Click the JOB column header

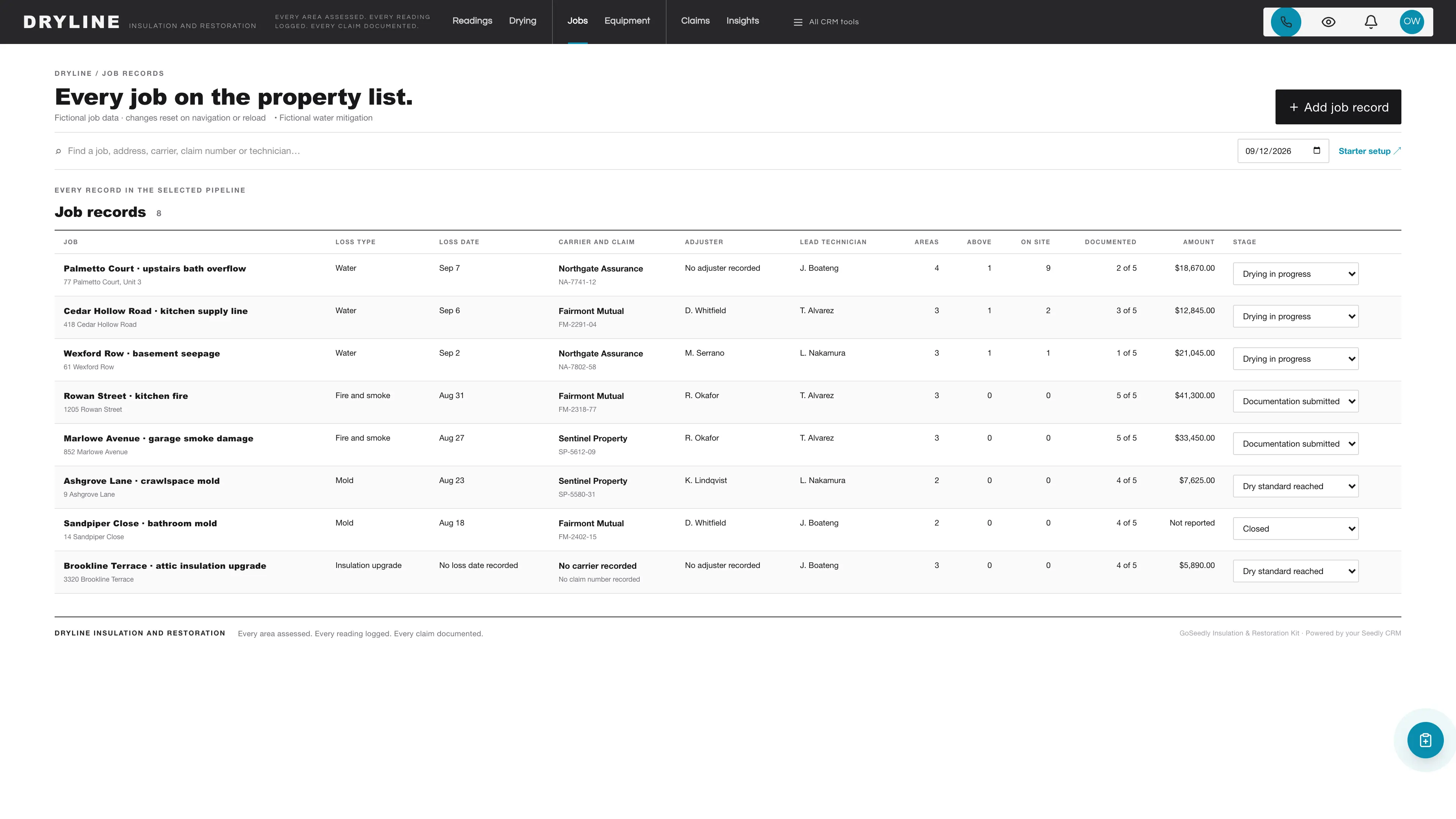(x=71, y=242)
